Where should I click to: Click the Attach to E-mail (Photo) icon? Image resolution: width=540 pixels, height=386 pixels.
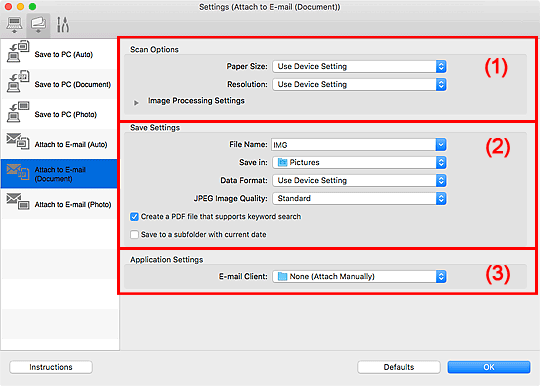click(x=18, y=201)
